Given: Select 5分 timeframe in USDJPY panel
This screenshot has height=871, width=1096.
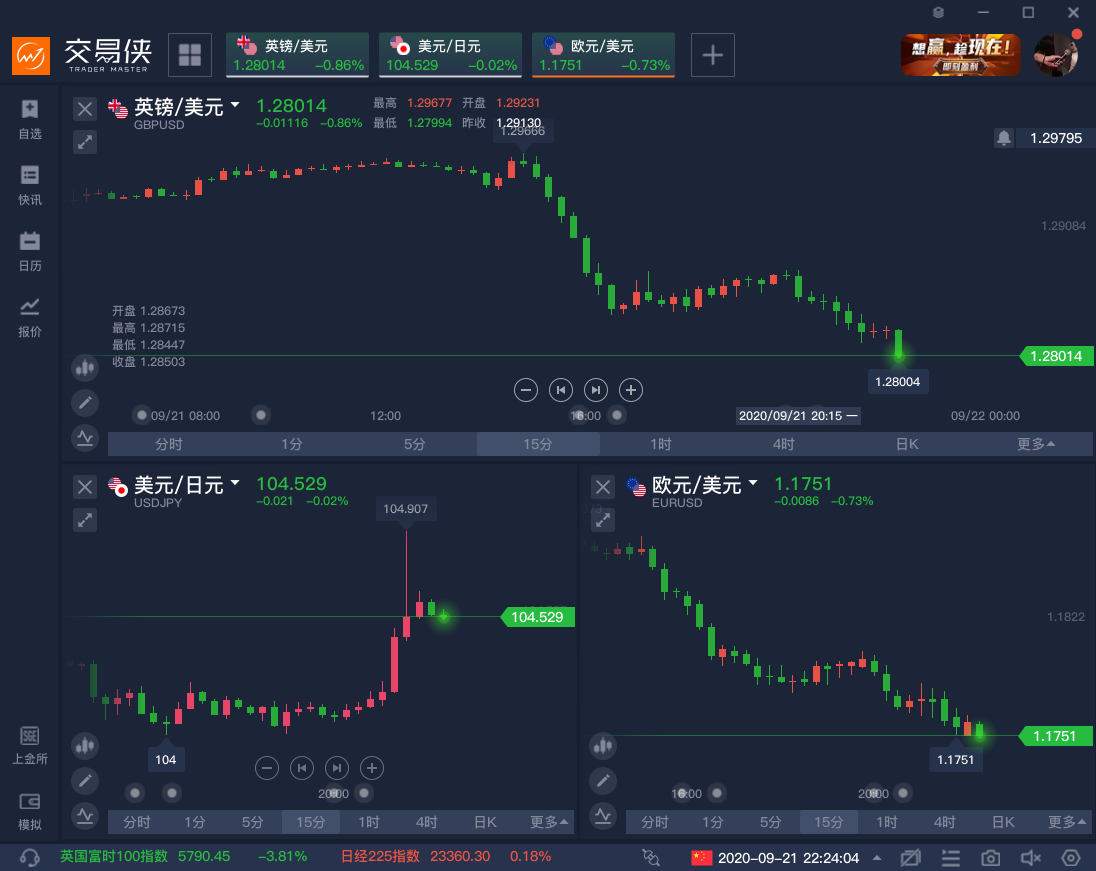Looking at the screenshot, I should (x=253, y=822).
